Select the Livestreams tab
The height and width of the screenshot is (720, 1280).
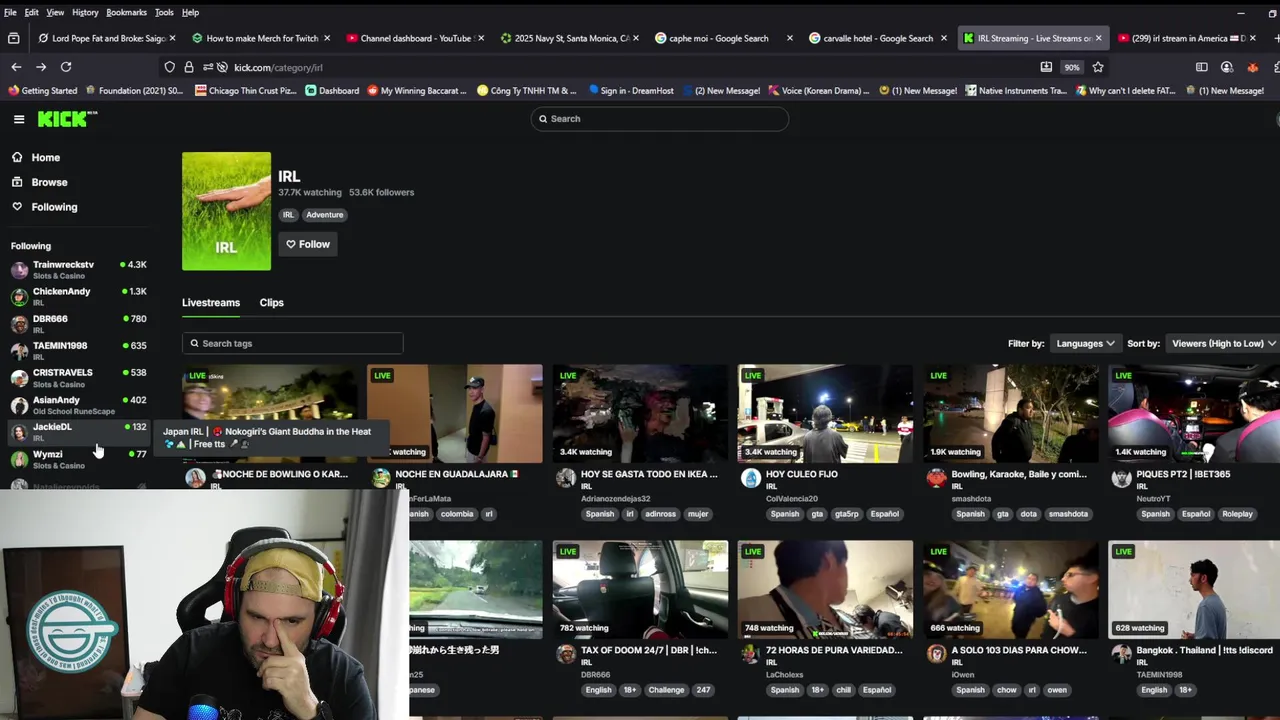coord(211,302)
